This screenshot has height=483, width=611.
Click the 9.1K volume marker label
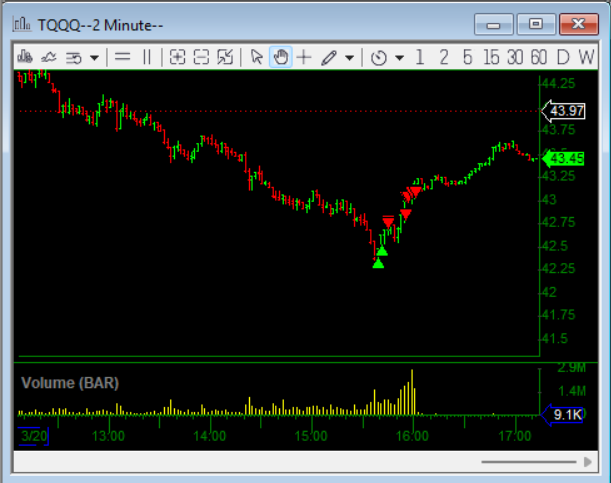[562, 415]
